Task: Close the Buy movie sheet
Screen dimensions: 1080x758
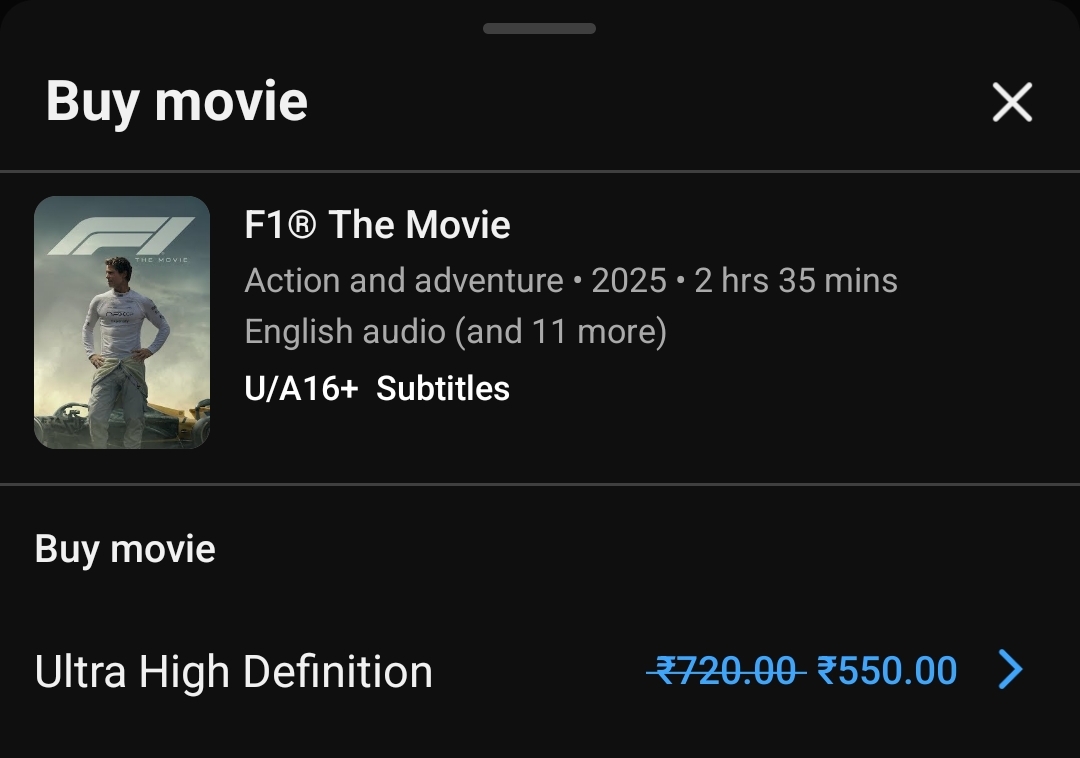Action: click(x=1011, y=102)
